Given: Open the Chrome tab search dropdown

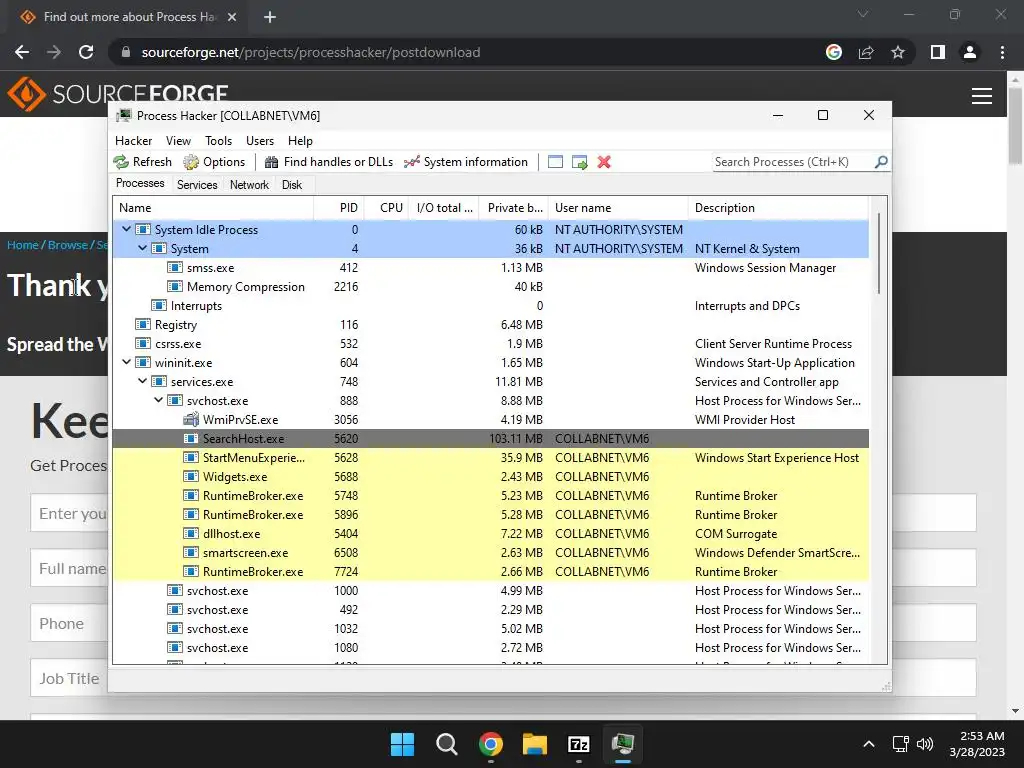Looking at the screenshot, I should pyautogui.click(x=863, y=14).
